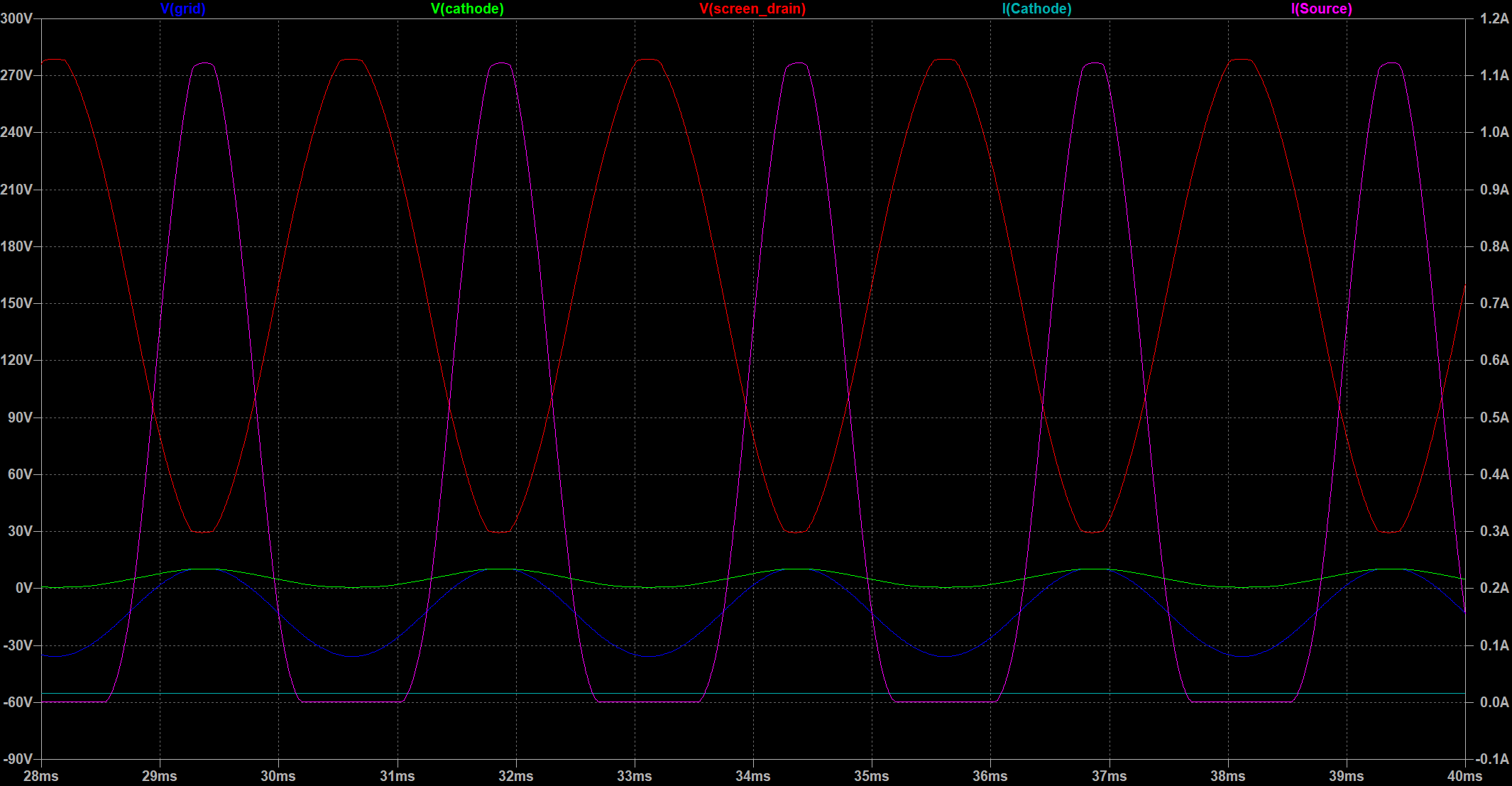Click the 30V left axis label

20,531
